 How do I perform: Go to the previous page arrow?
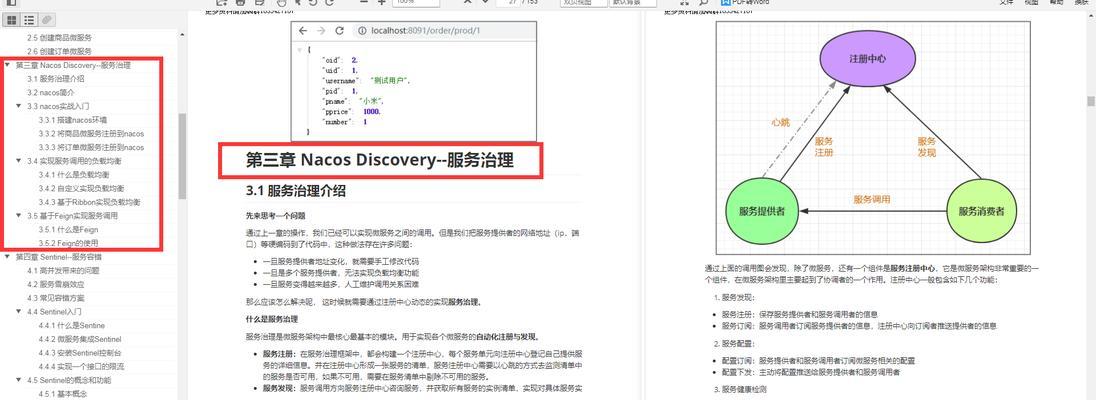coord(467,3)
